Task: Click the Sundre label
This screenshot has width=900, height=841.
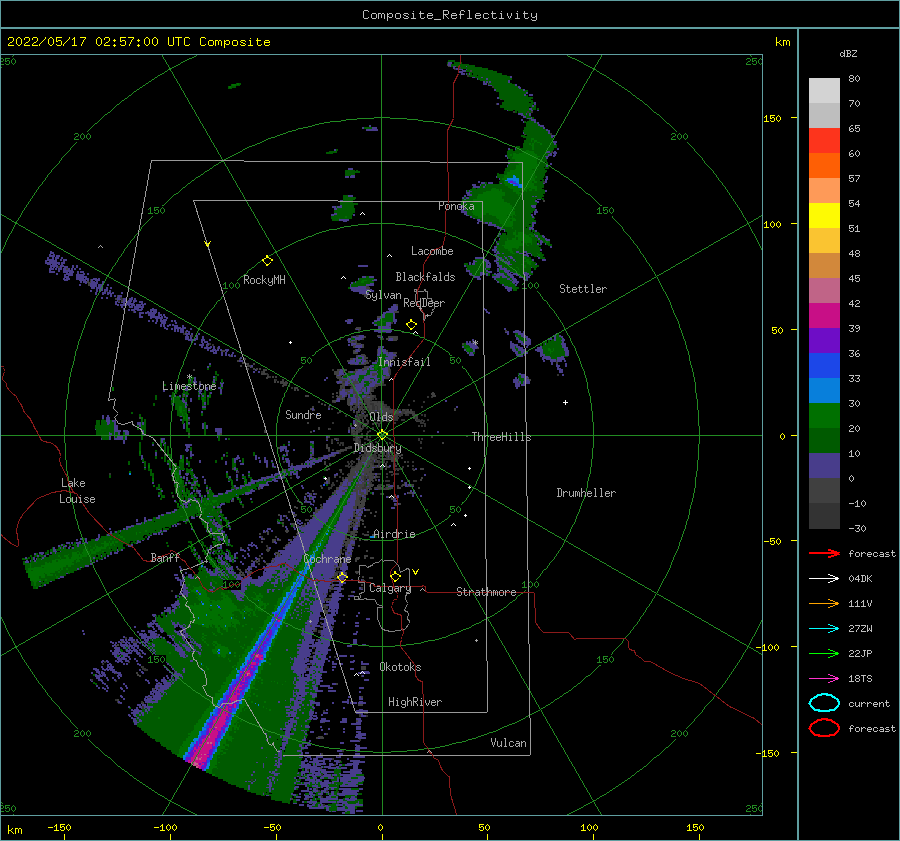Action: pyautogui.click(x=303, y=414)
